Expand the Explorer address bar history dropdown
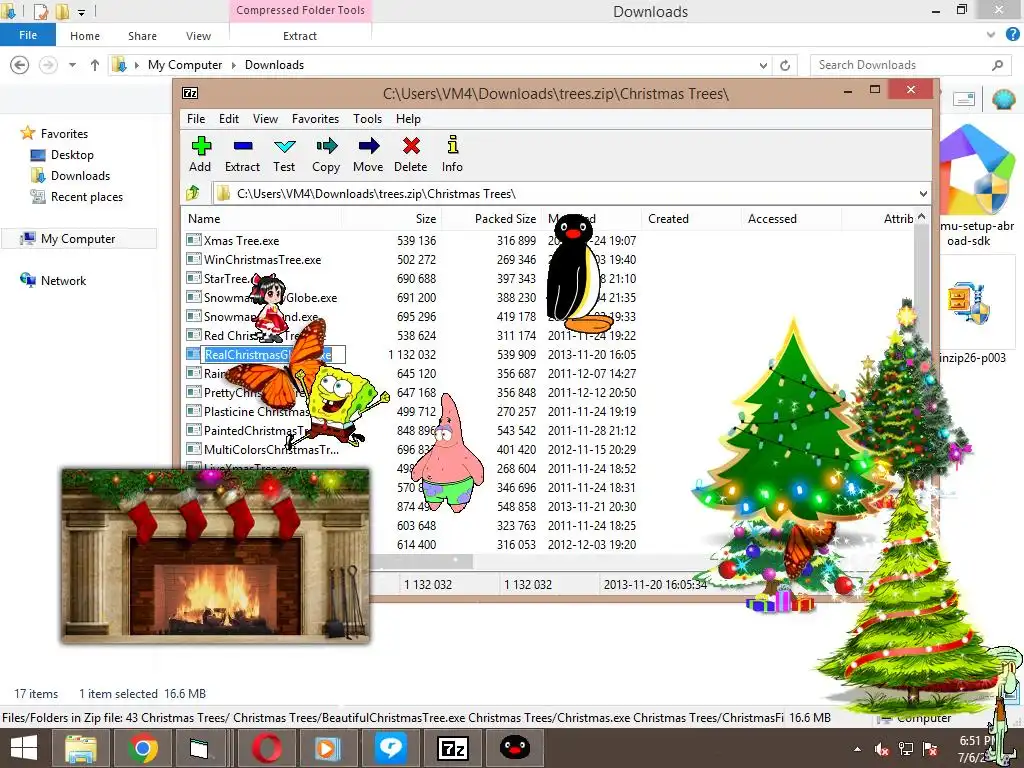 [763, 65]
